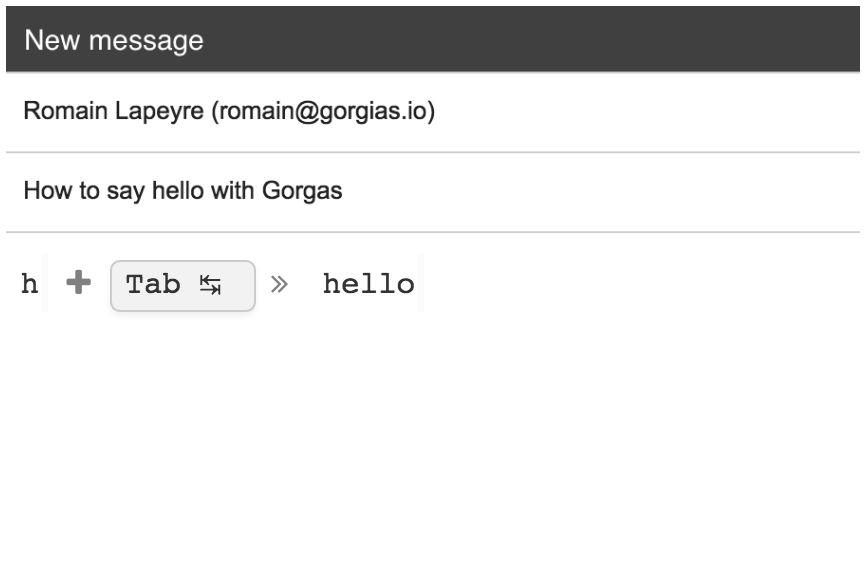The height and width of the screenshot is (562, 866).
Task: Click the blank space after the subject text
Action: [x=600, y=191]
